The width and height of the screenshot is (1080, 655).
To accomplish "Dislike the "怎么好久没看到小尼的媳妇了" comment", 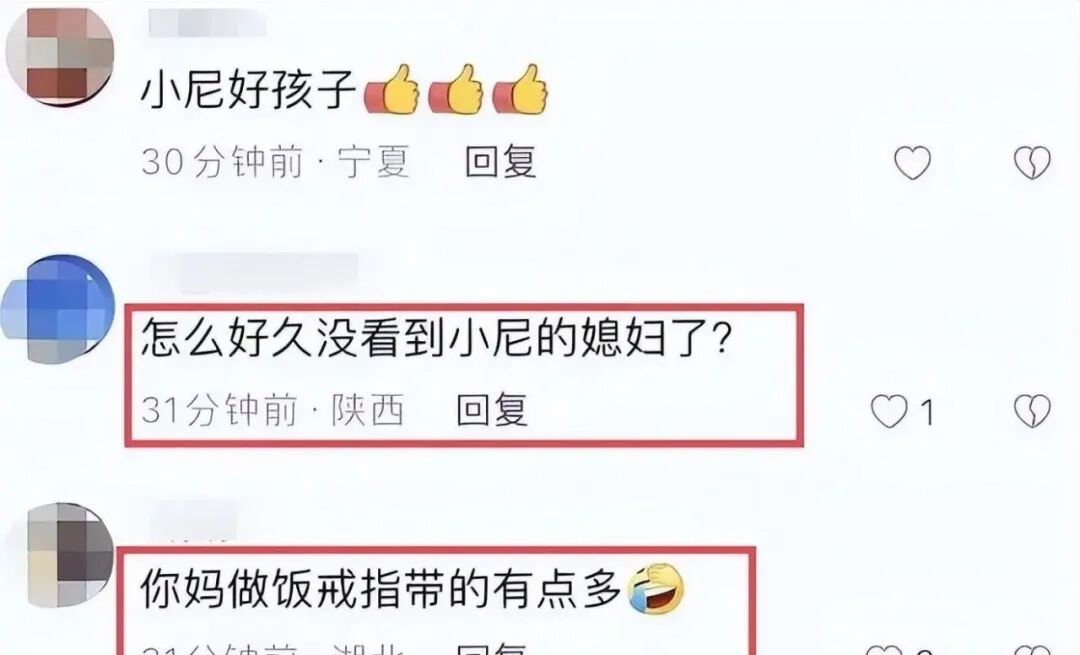I will click(1032, 411).
